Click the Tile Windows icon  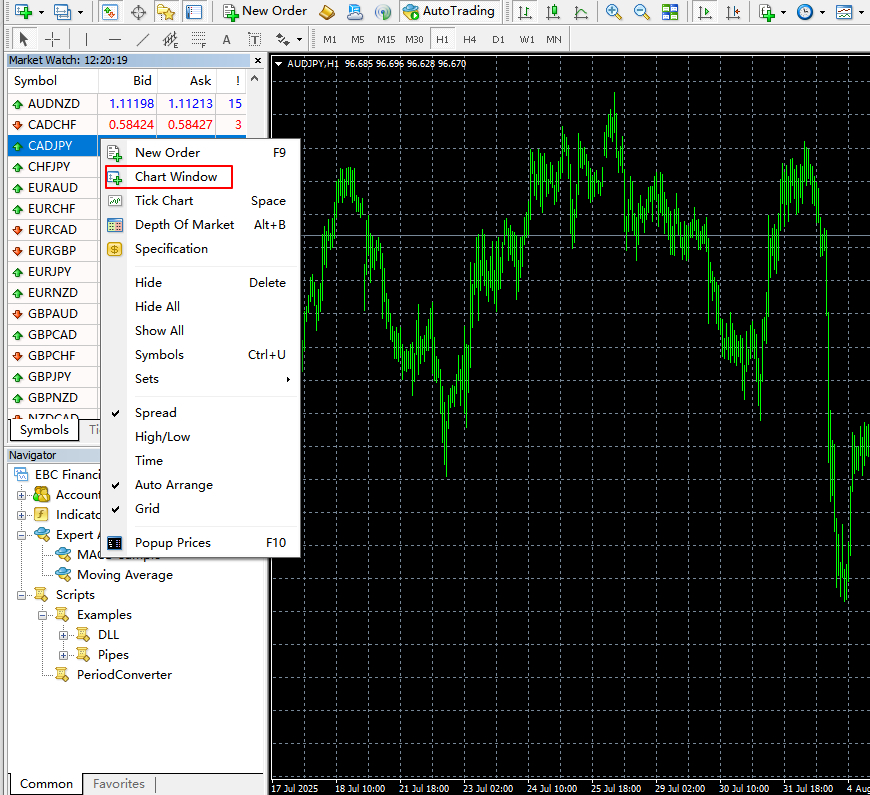(670, 12)
